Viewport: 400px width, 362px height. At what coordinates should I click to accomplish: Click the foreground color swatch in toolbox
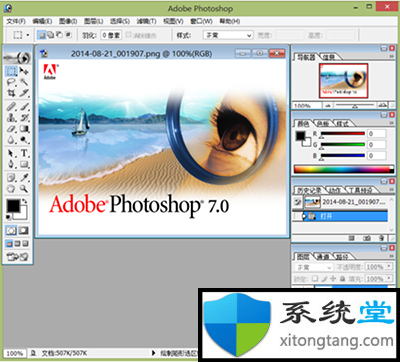[14, 206]
